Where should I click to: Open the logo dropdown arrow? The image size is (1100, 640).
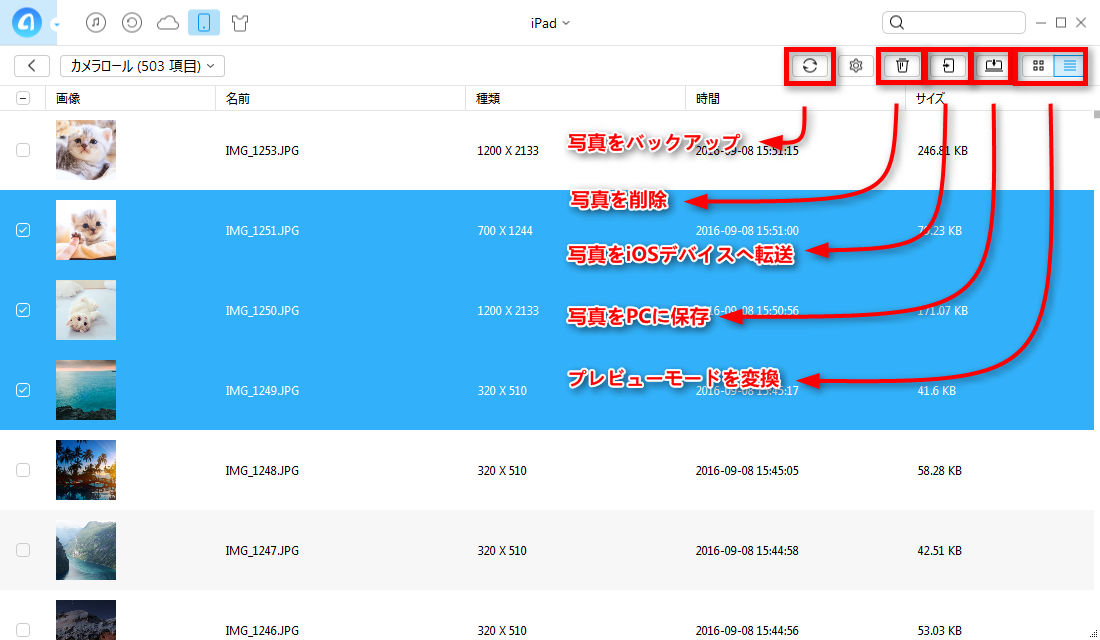(x=57, y=25)
